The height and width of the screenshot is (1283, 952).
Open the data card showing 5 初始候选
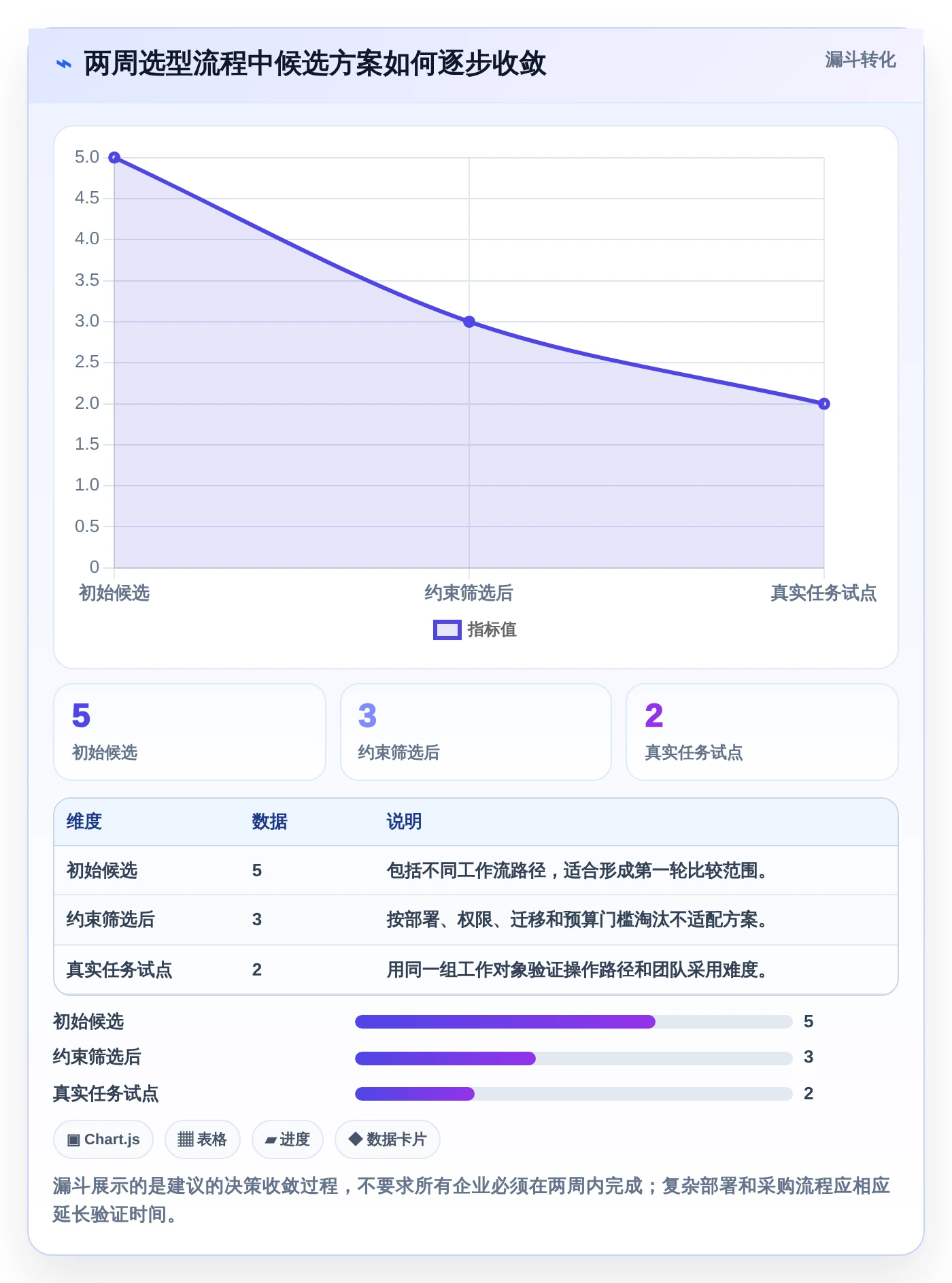(x=190, y=732)
